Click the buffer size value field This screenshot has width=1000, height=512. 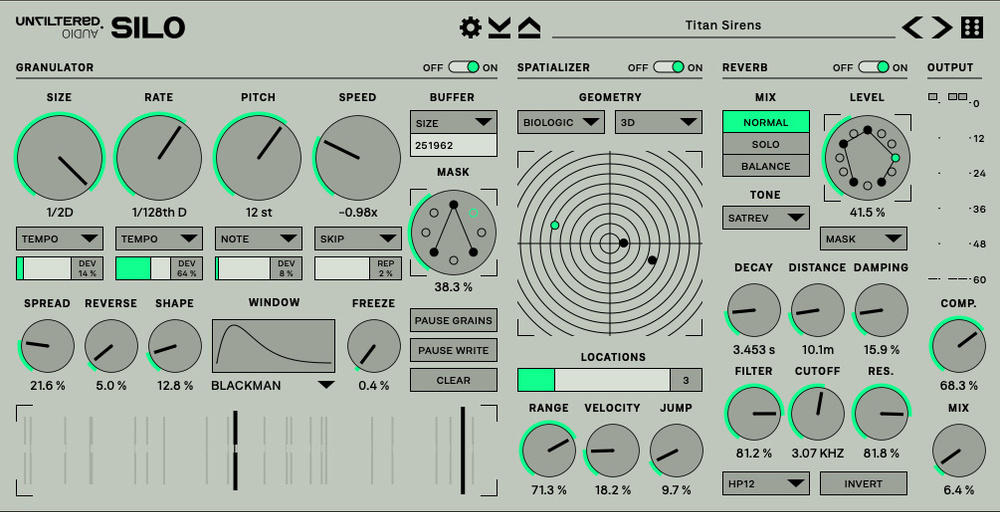click(453, 145)
